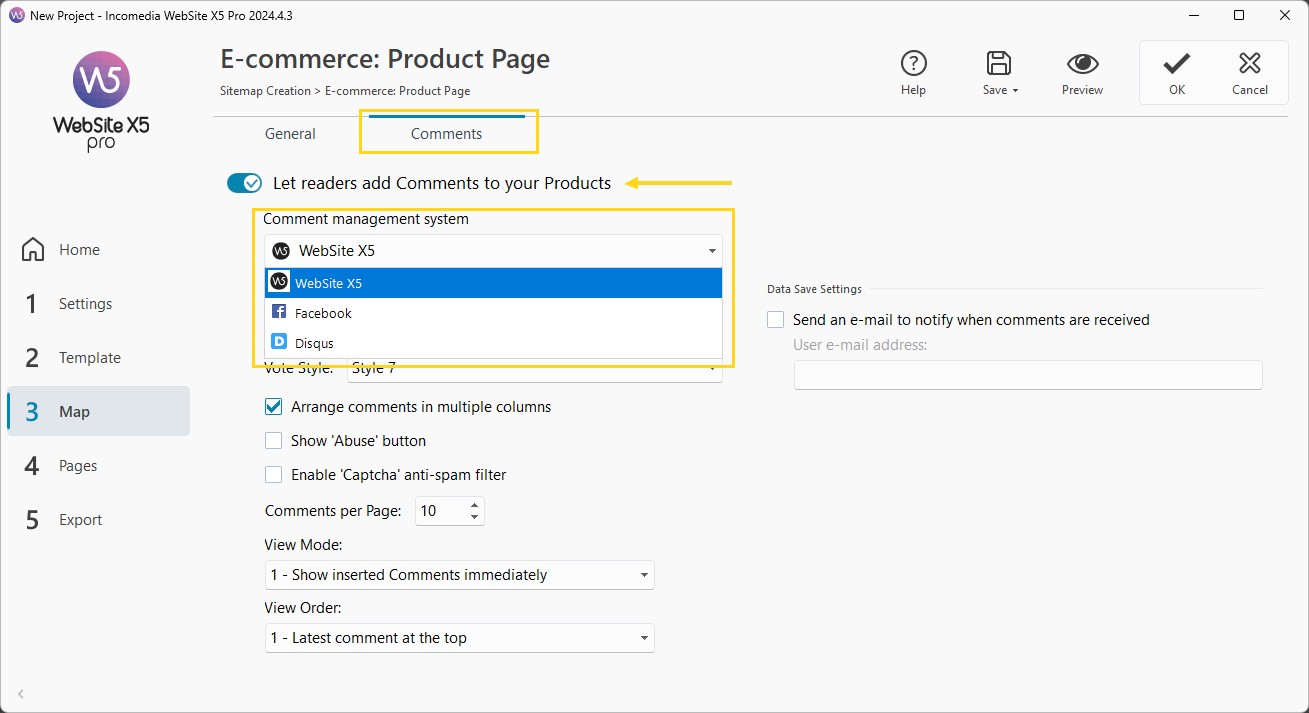Go to step 2 Template in sidebar
This screenshot has height=713, width=1309.
[x=98, y=357]
